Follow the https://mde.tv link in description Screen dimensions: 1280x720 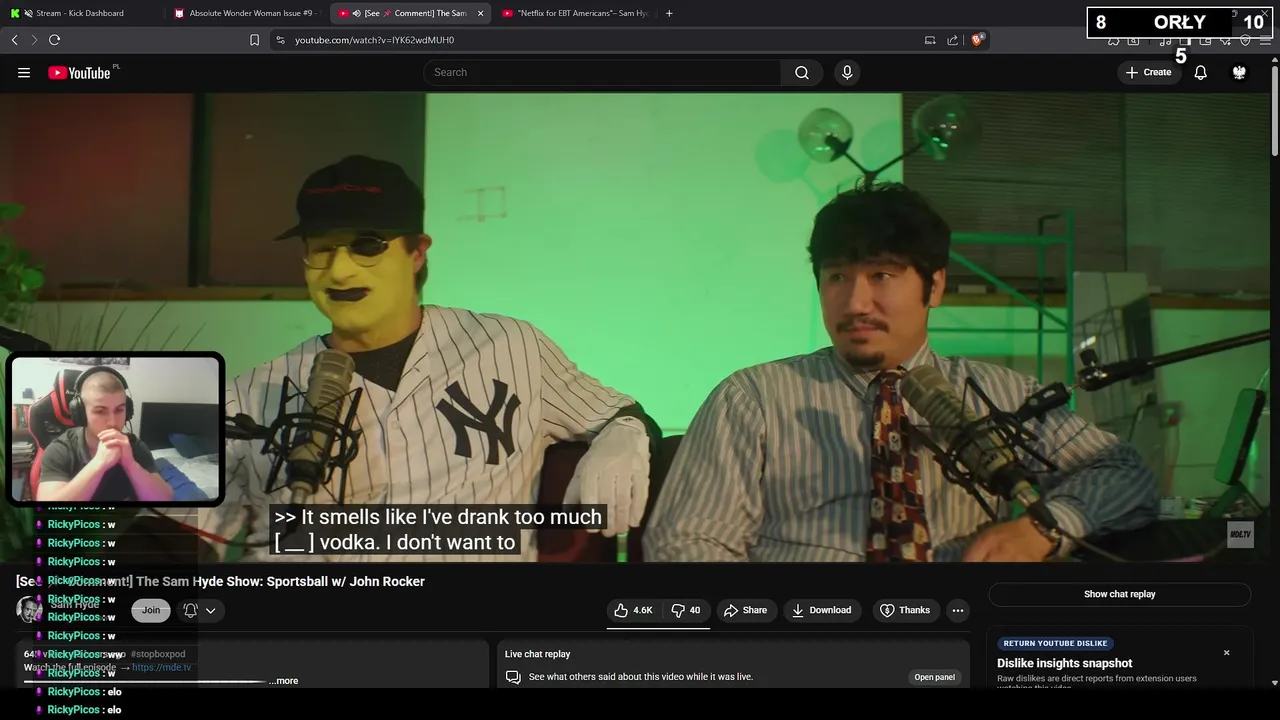(x=161, y=667)
